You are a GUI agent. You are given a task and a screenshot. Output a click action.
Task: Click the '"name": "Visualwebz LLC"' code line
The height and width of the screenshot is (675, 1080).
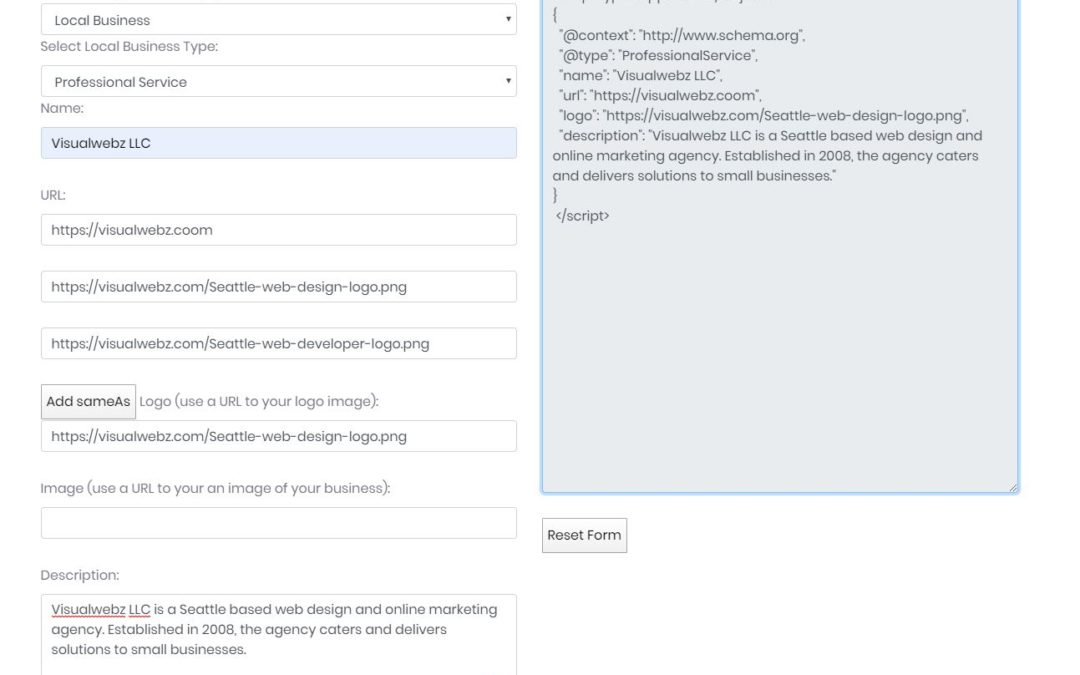tap(641, 75)
